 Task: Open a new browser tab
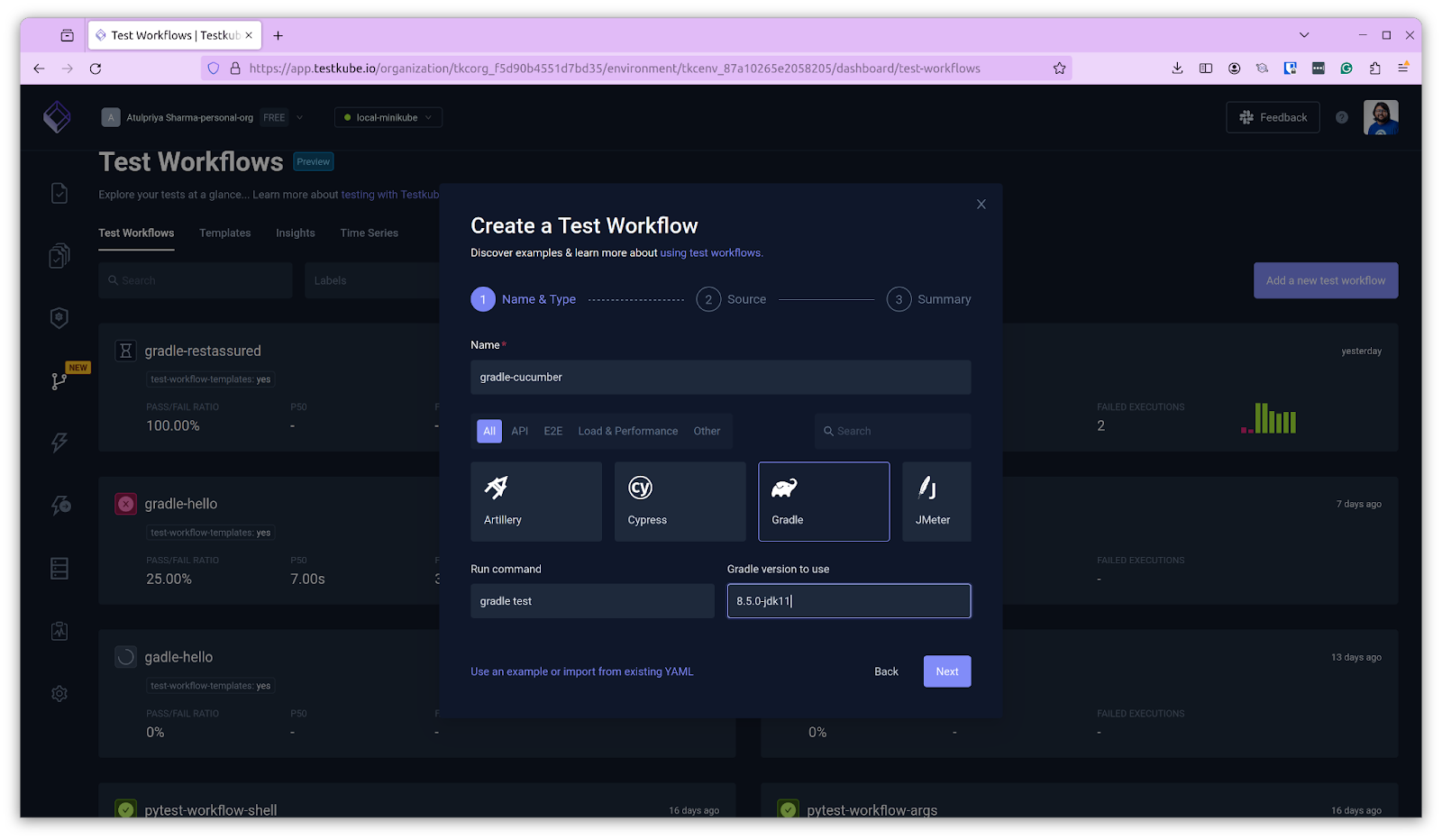point(278,36)
